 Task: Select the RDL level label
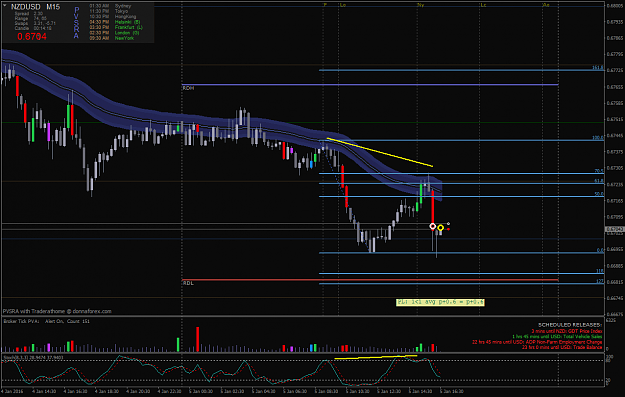(188, 283)
